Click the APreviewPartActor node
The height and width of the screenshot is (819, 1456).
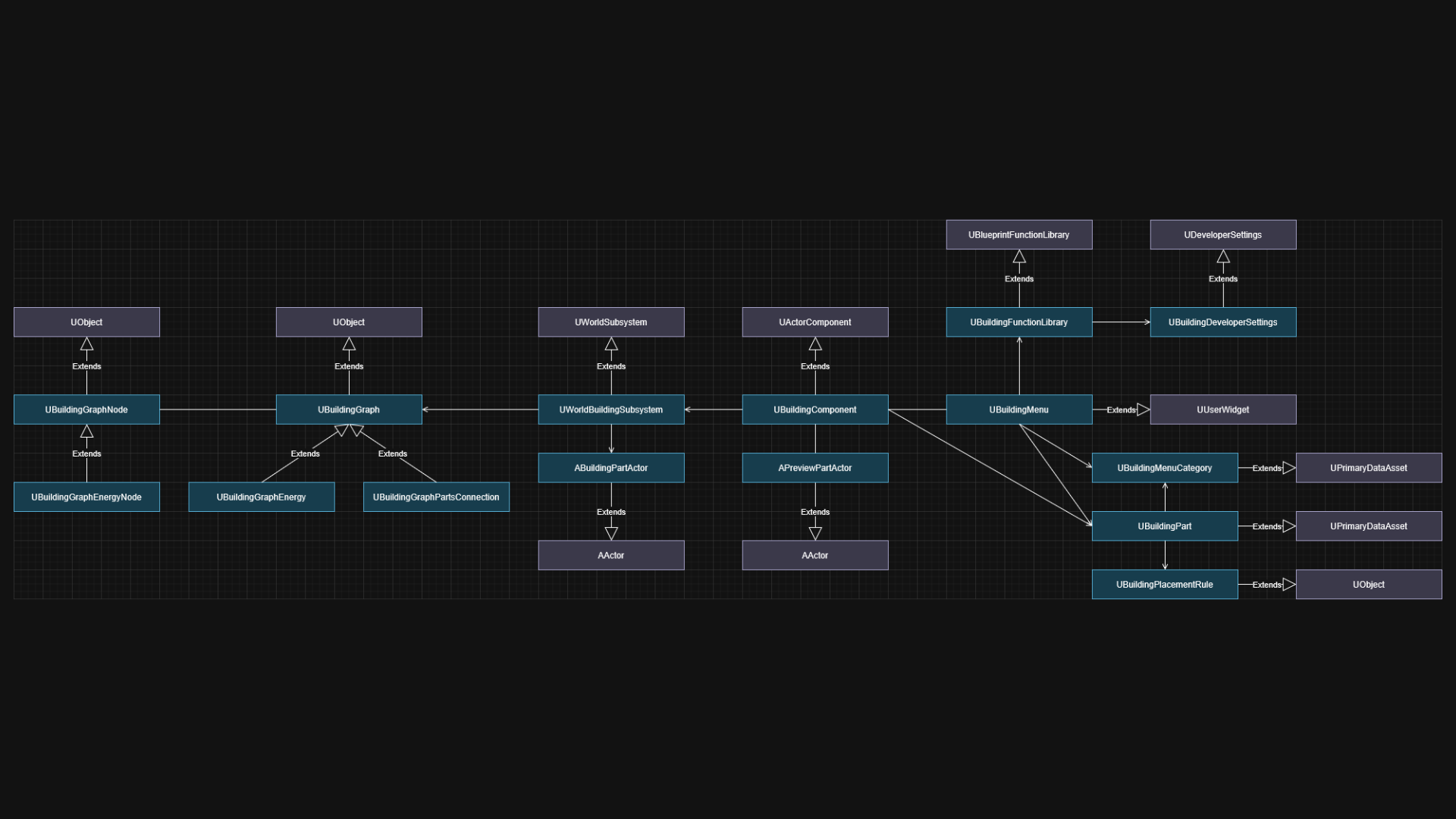[815, 468]
